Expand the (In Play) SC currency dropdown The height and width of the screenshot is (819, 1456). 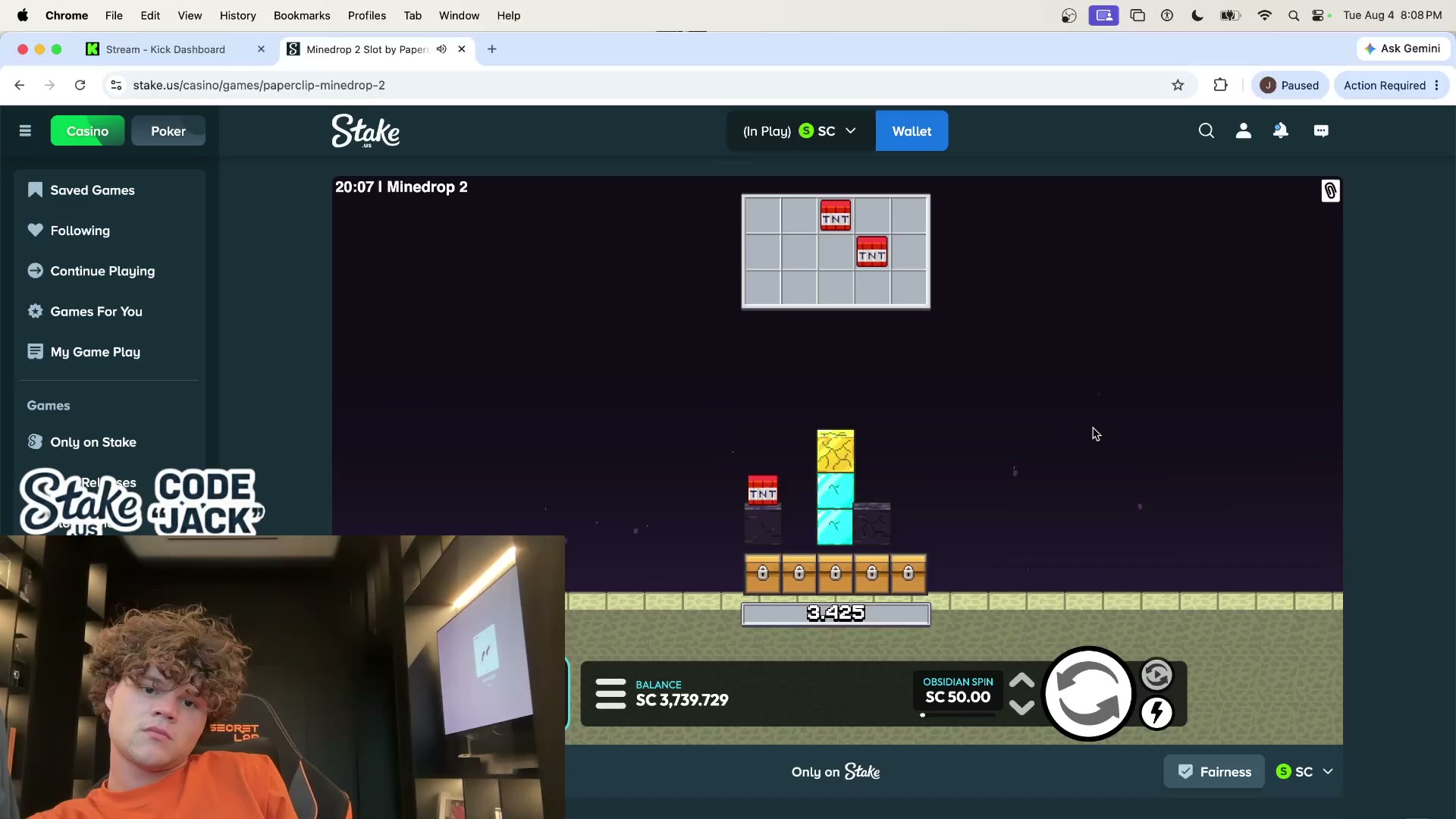(x=800, y=131)
